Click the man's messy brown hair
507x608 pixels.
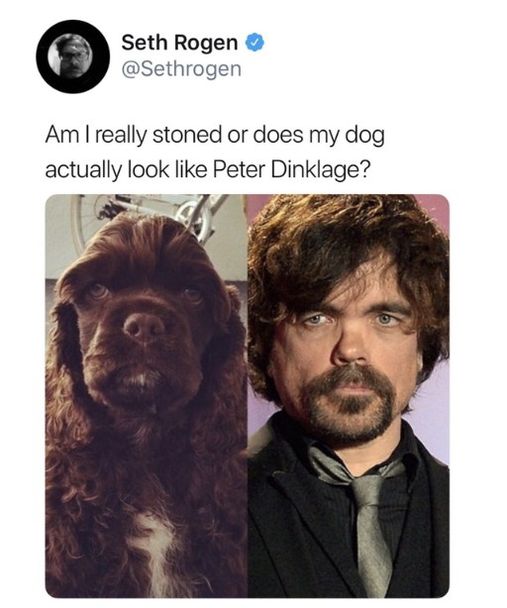[x=345, y=248]
